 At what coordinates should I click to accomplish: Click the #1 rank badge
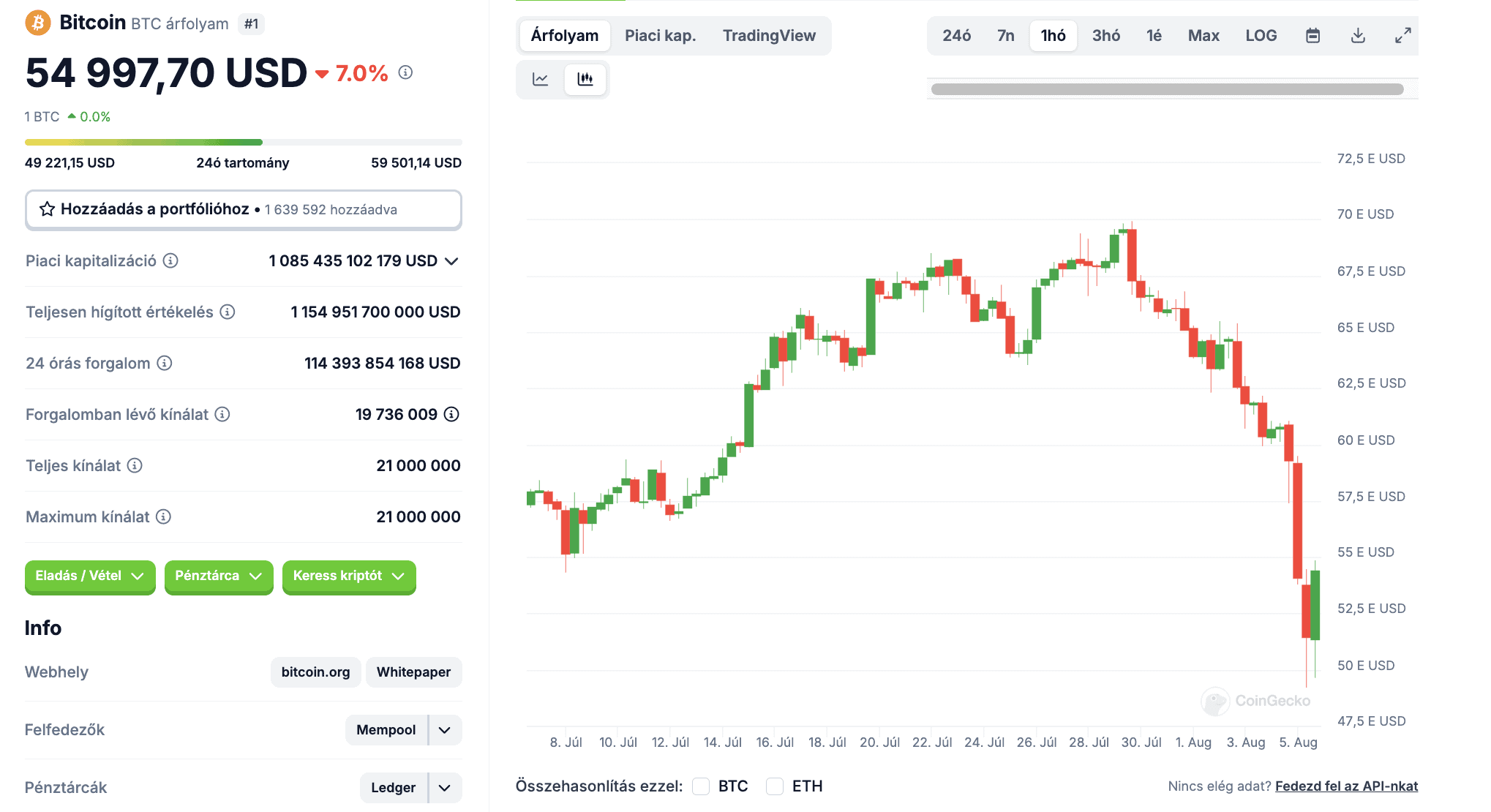[x=251, y=24]
